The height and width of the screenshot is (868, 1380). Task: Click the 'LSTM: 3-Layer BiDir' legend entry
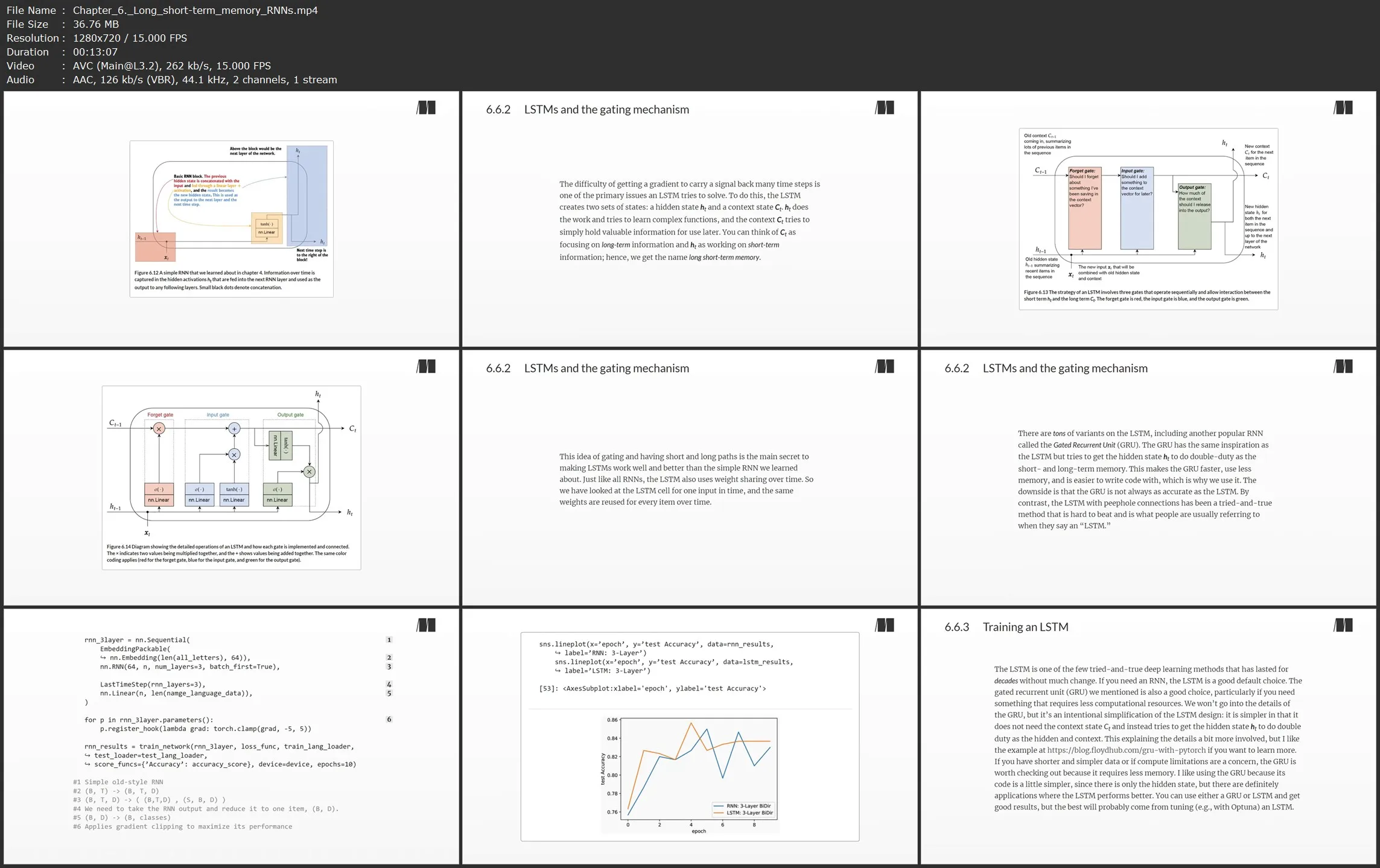coord(743,813)
